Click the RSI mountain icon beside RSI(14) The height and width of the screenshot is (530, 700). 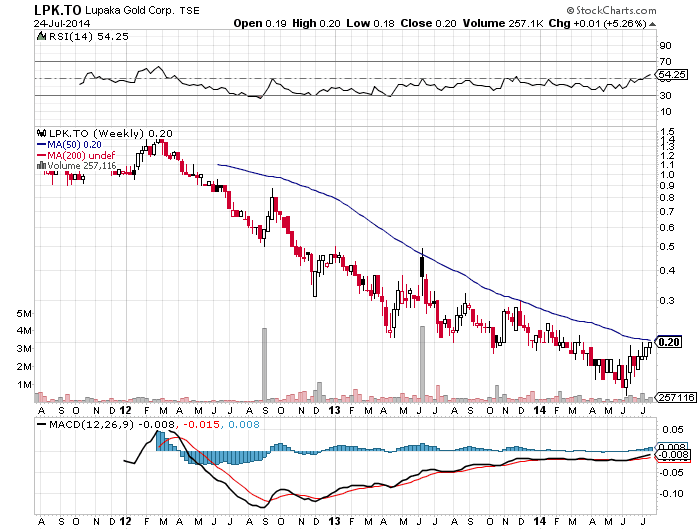click(x=42, y=37)
